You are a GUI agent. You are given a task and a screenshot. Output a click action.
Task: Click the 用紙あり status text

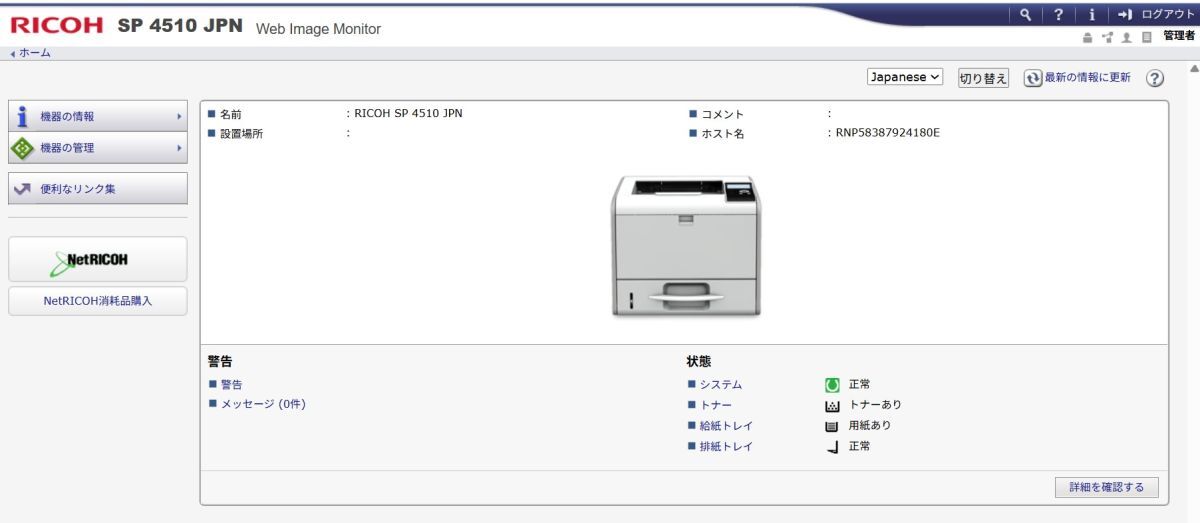870,426
